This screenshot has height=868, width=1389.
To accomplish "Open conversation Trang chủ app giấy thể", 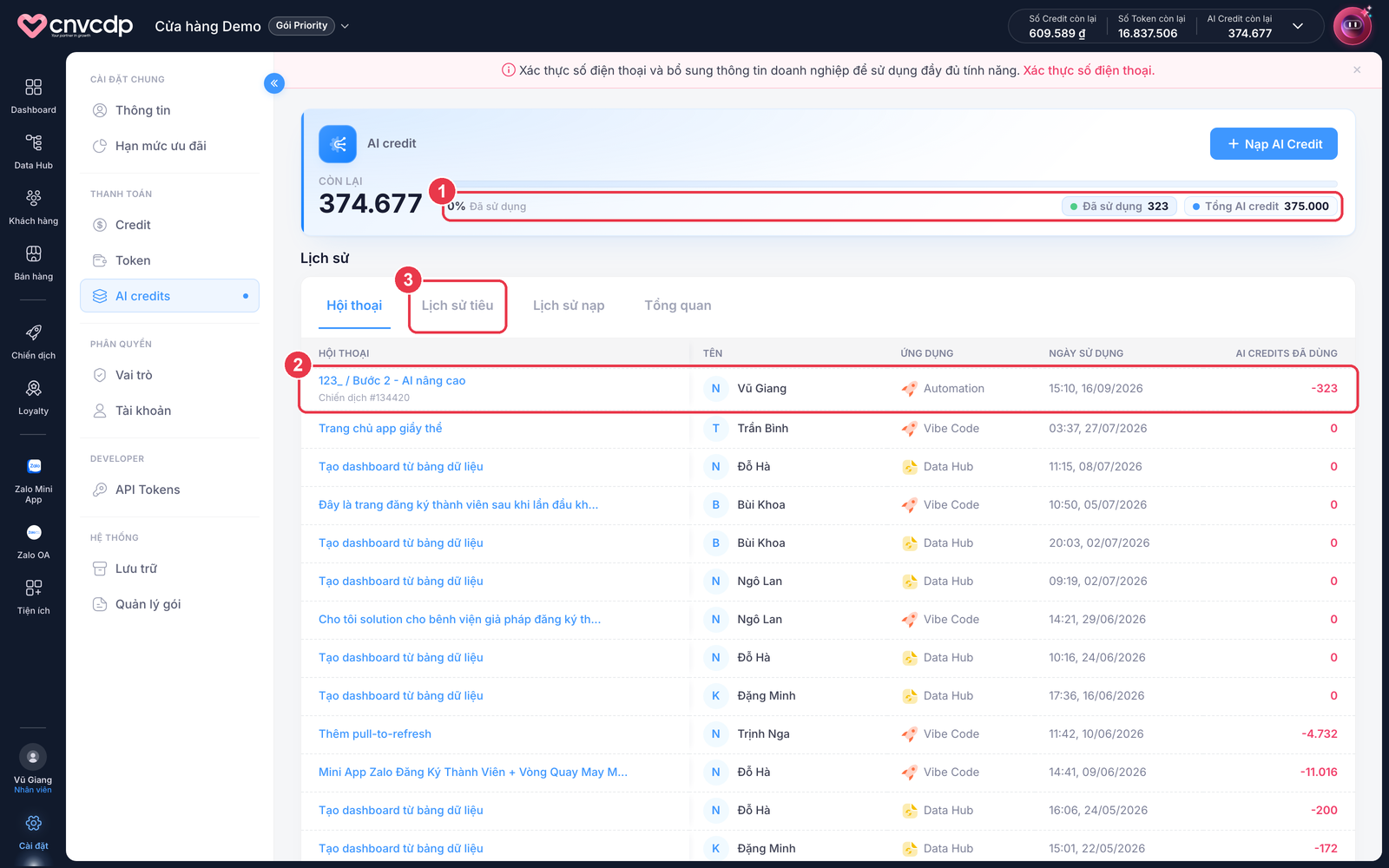I will pos(380,428).
